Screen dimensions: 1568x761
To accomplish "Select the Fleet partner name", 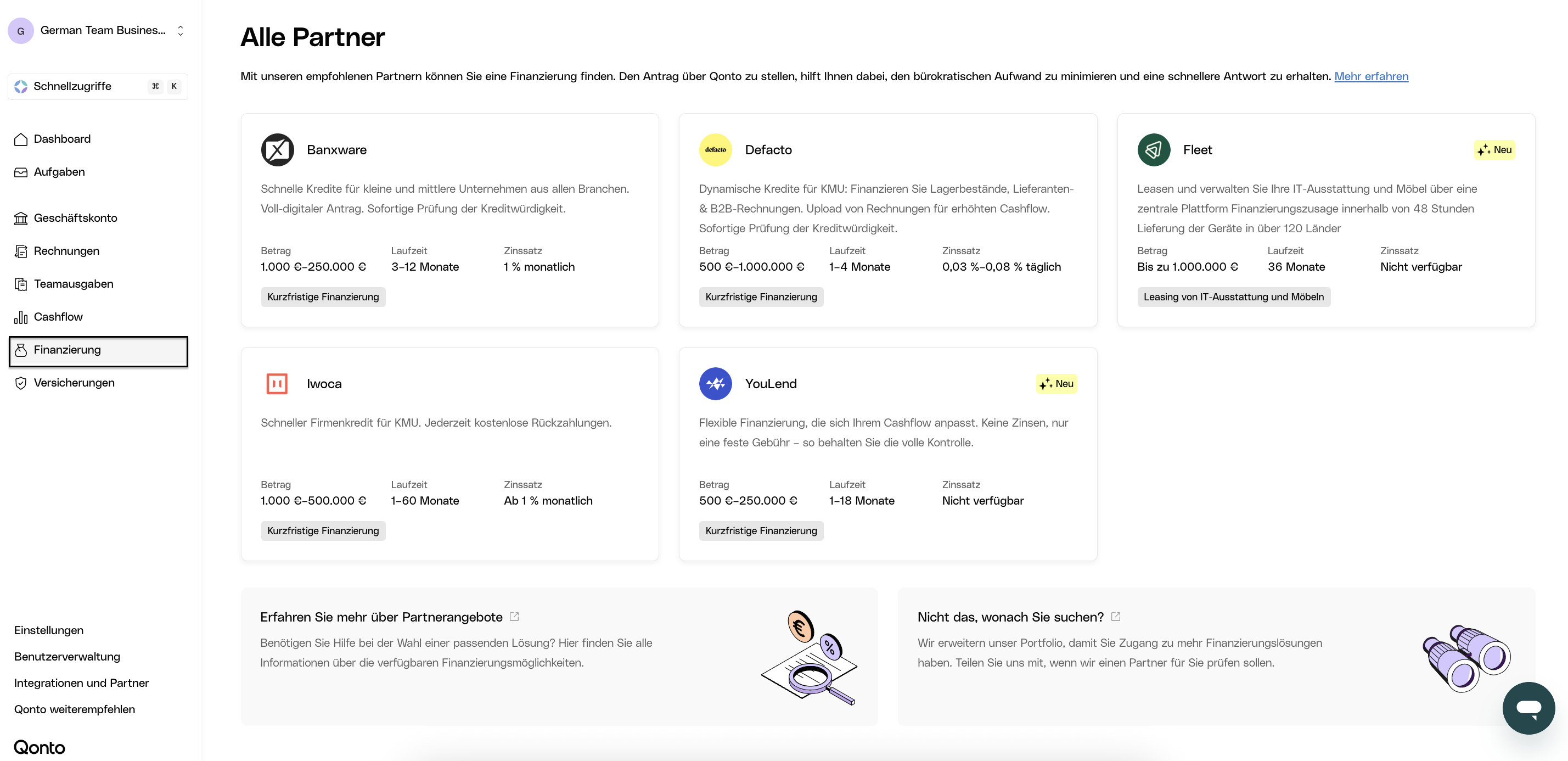I will click(1198, 150).
